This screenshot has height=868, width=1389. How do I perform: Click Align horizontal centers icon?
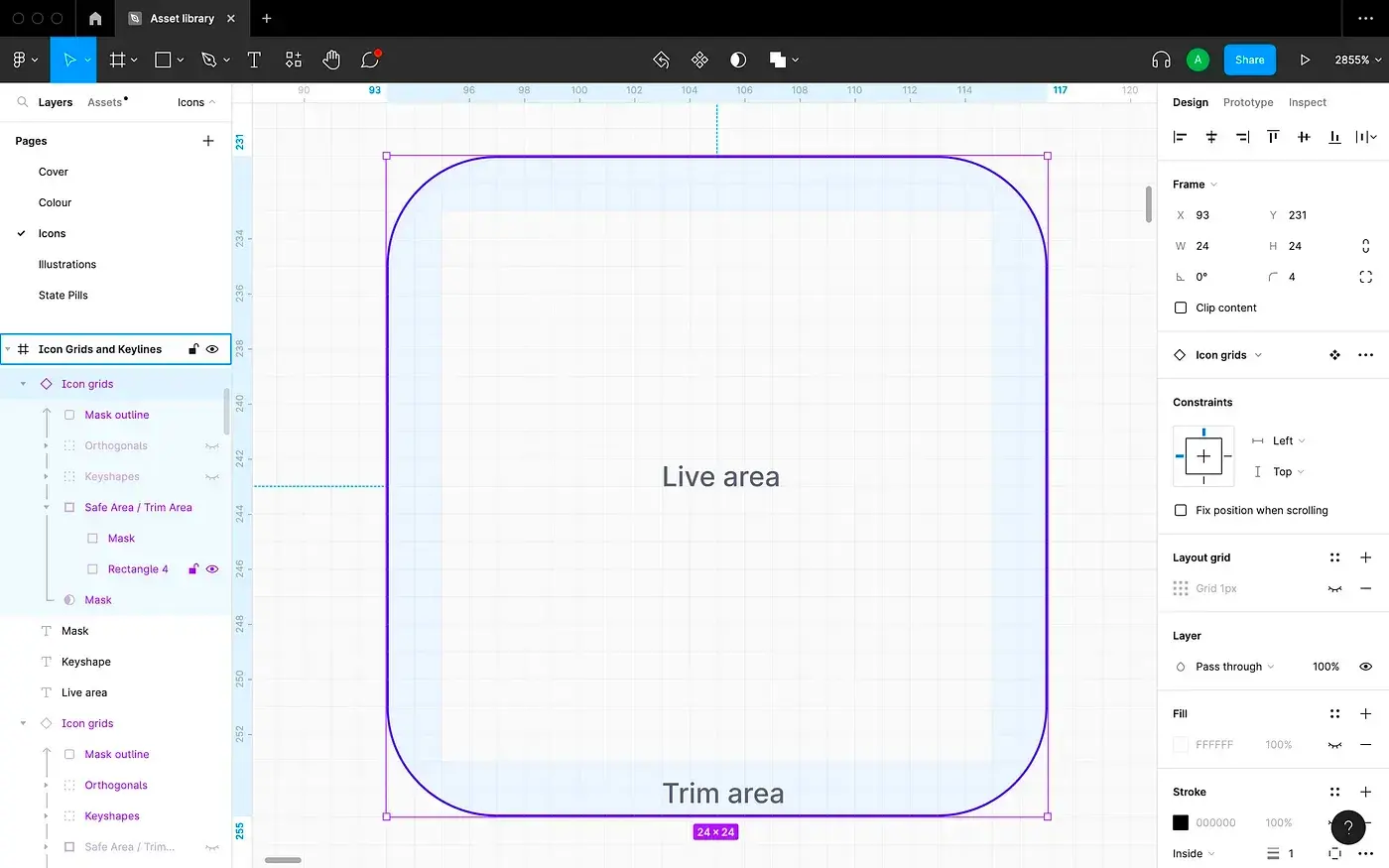1211,137
